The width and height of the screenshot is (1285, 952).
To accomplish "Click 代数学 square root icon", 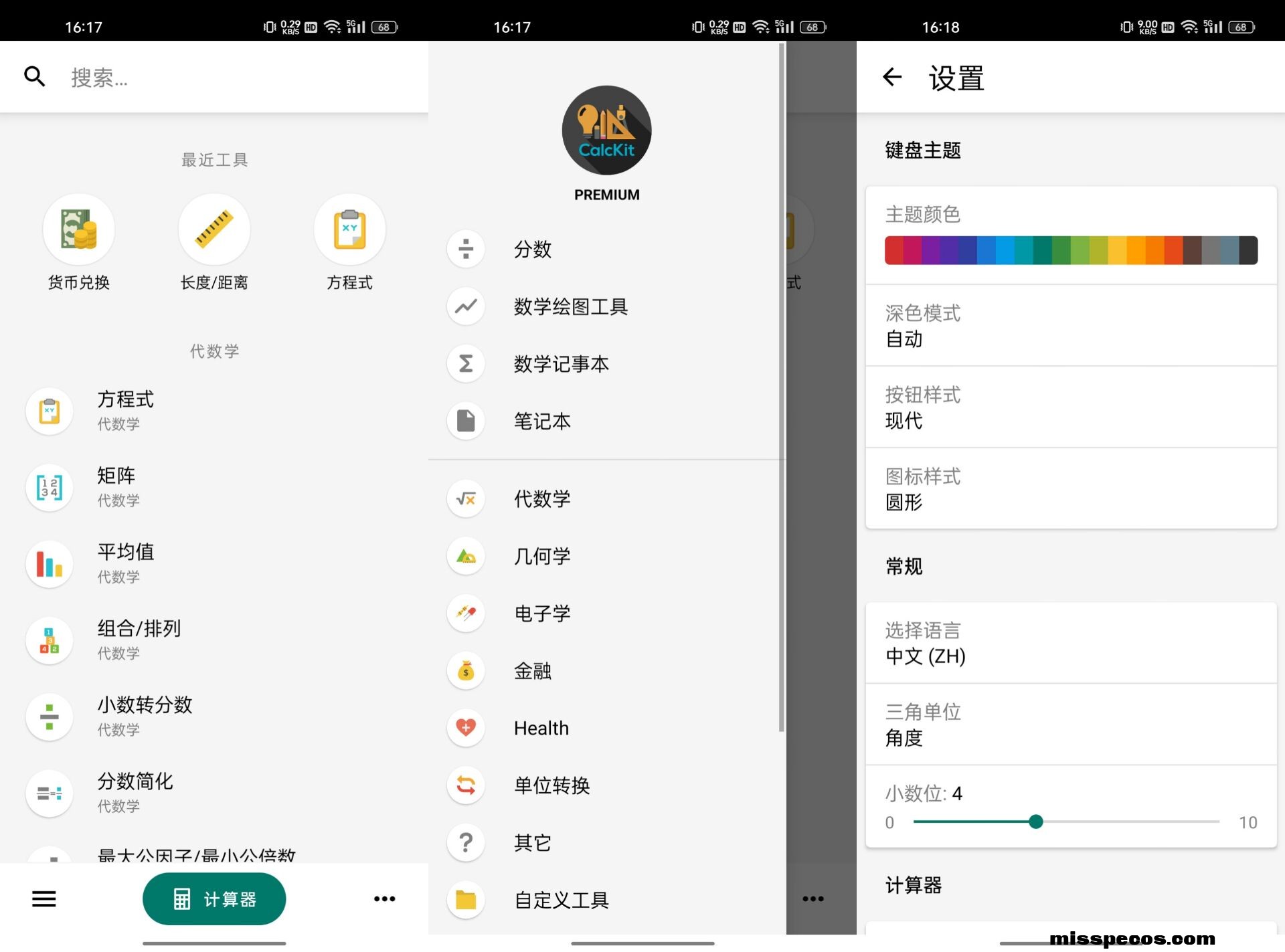I will pyautogui.click(x=466, y=498).
